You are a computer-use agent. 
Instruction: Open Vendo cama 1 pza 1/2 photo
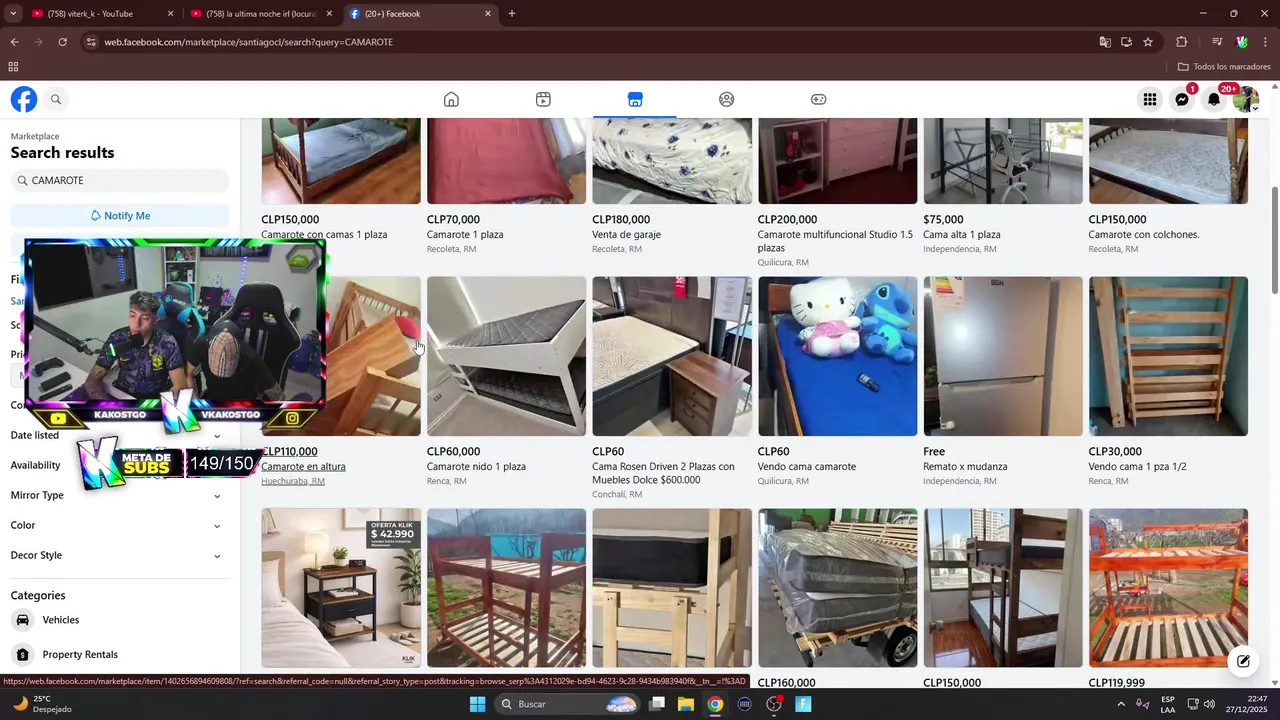pos(1168,356)
